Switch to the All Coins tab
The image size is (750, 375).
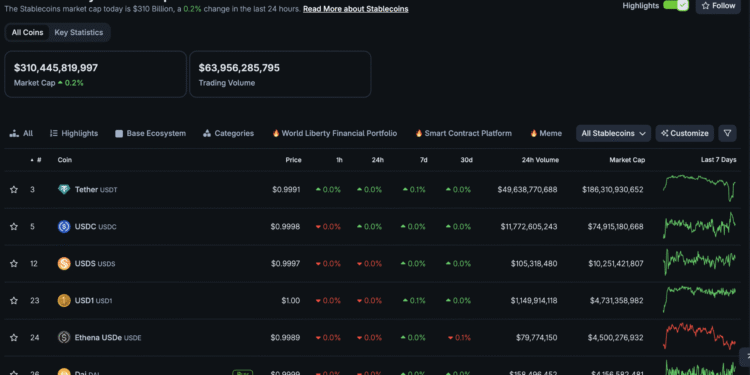coord(27,33)
